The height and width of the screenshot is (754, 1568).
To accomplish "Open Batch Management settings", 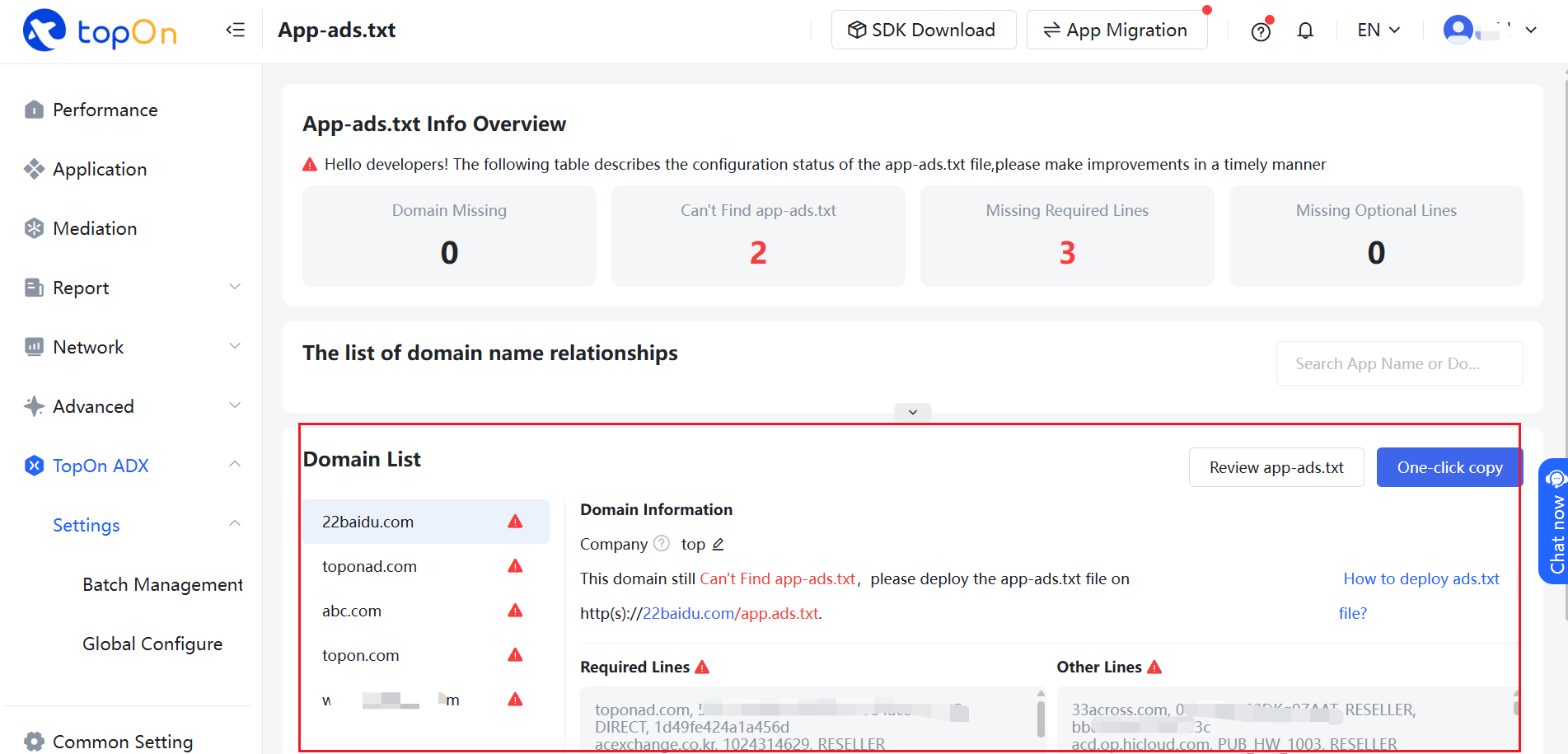I will click(162, 584).
